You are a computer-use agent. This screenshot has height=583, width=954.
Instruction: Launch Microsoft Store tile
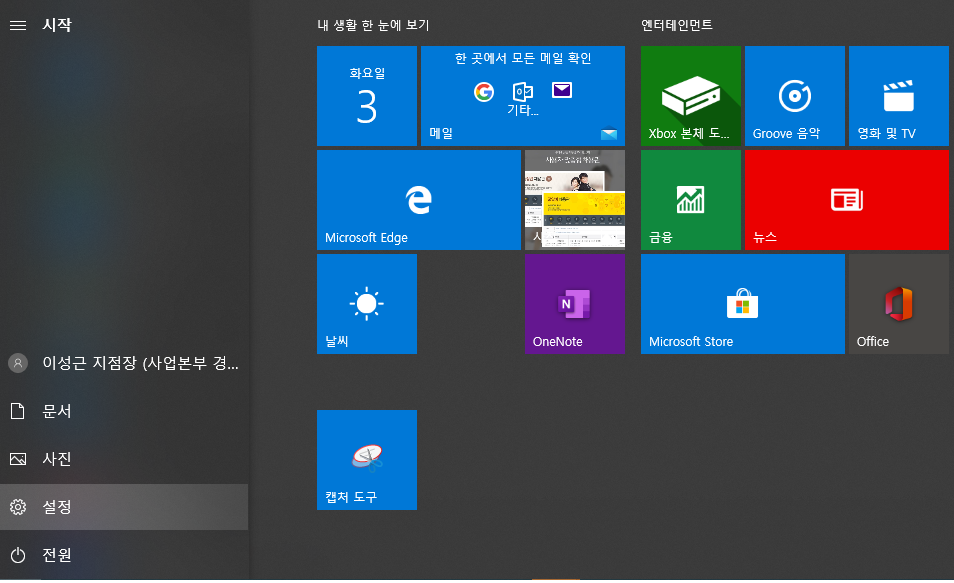[x=743, y=304]
